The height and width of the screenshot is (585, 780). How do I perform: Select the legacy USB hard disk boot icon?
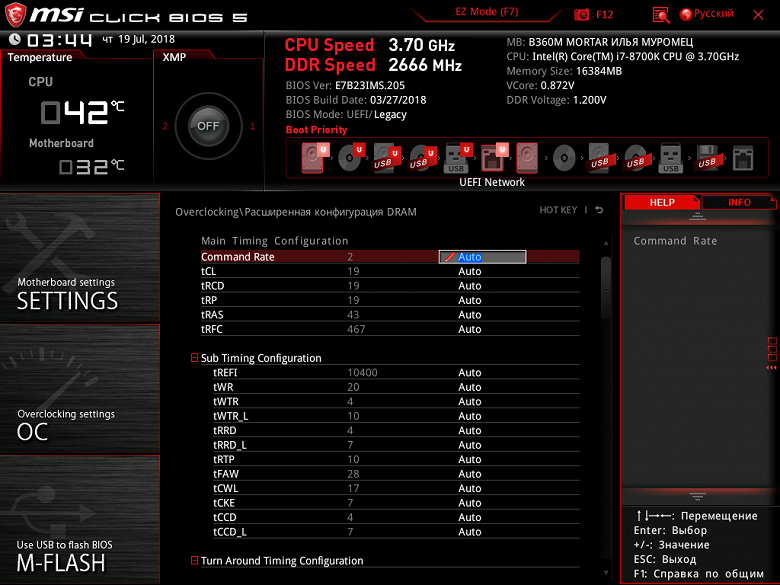click(x=599, y=158)
